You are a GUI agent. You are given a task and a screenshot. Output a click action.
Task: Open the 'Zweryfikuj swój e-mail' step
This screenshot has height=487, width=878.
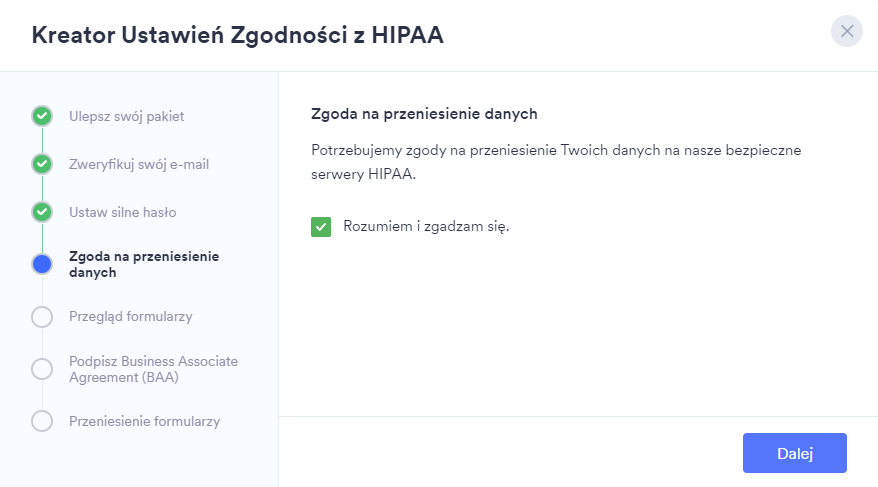click(x=139, y=164)
